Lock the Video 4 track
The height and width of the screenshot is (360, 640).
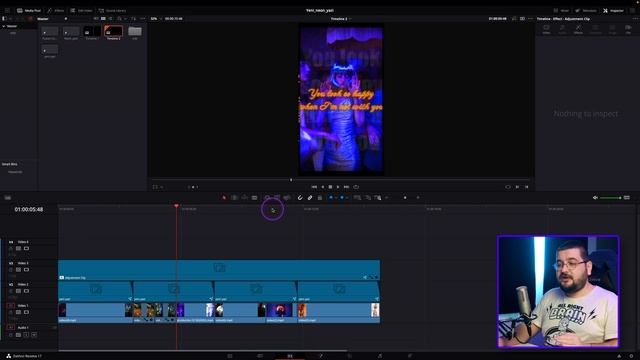point(11,249)
